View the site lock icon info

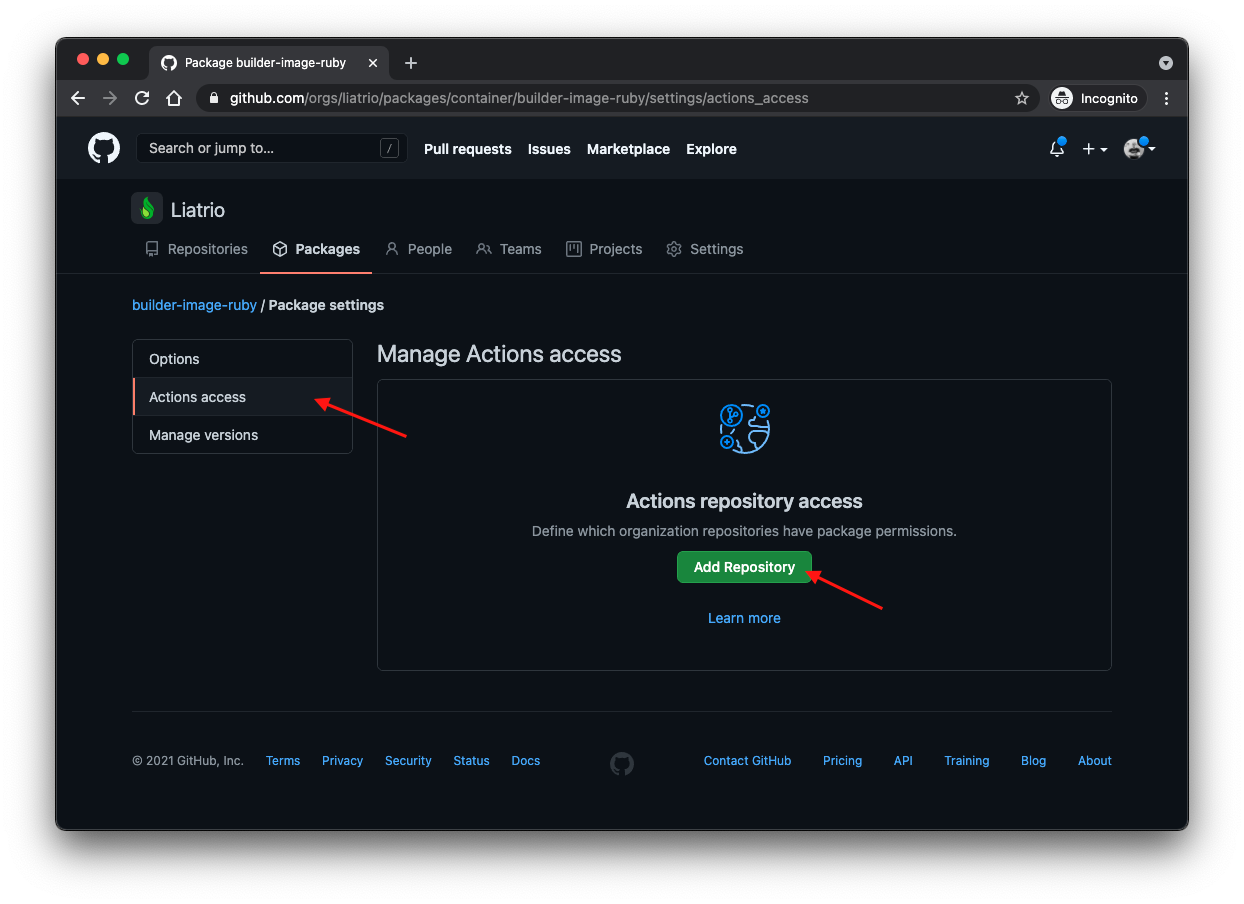point(213,98)
